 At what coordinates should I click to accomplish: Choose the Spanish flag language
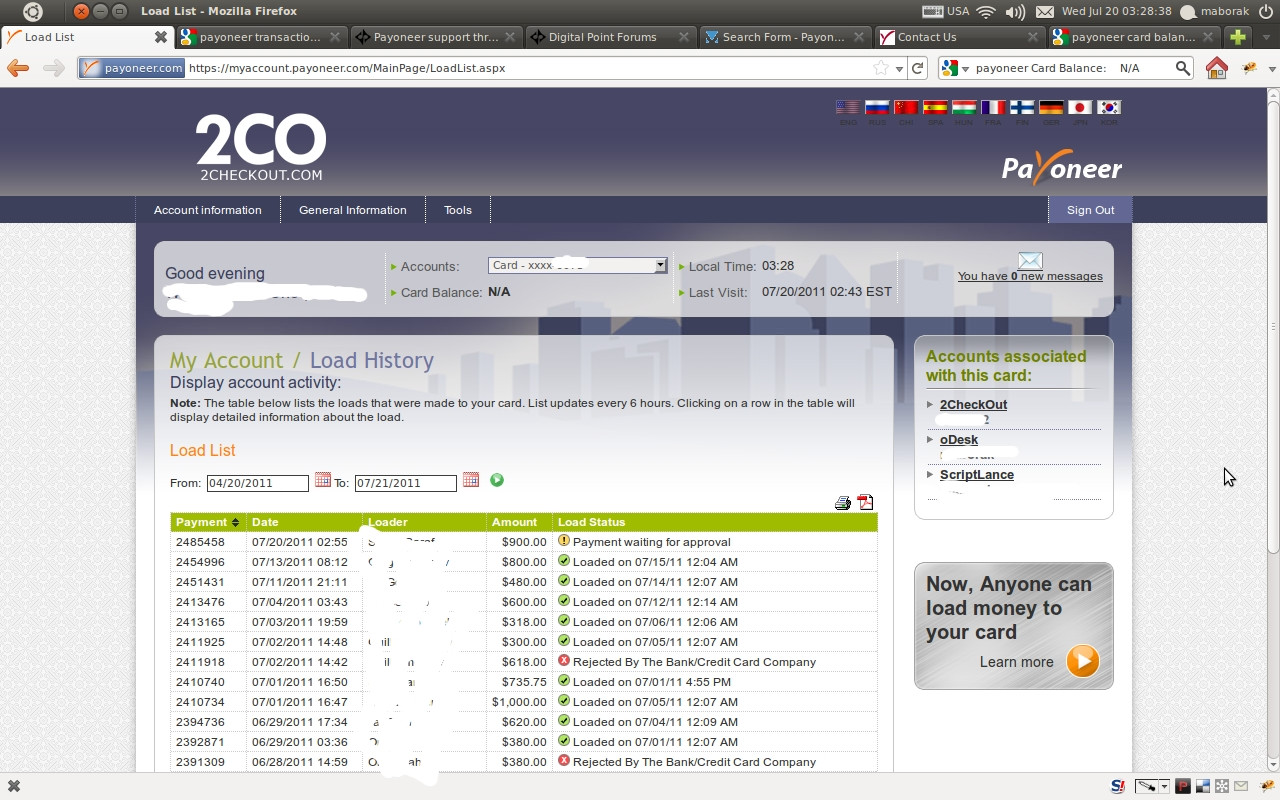point(935,108)
